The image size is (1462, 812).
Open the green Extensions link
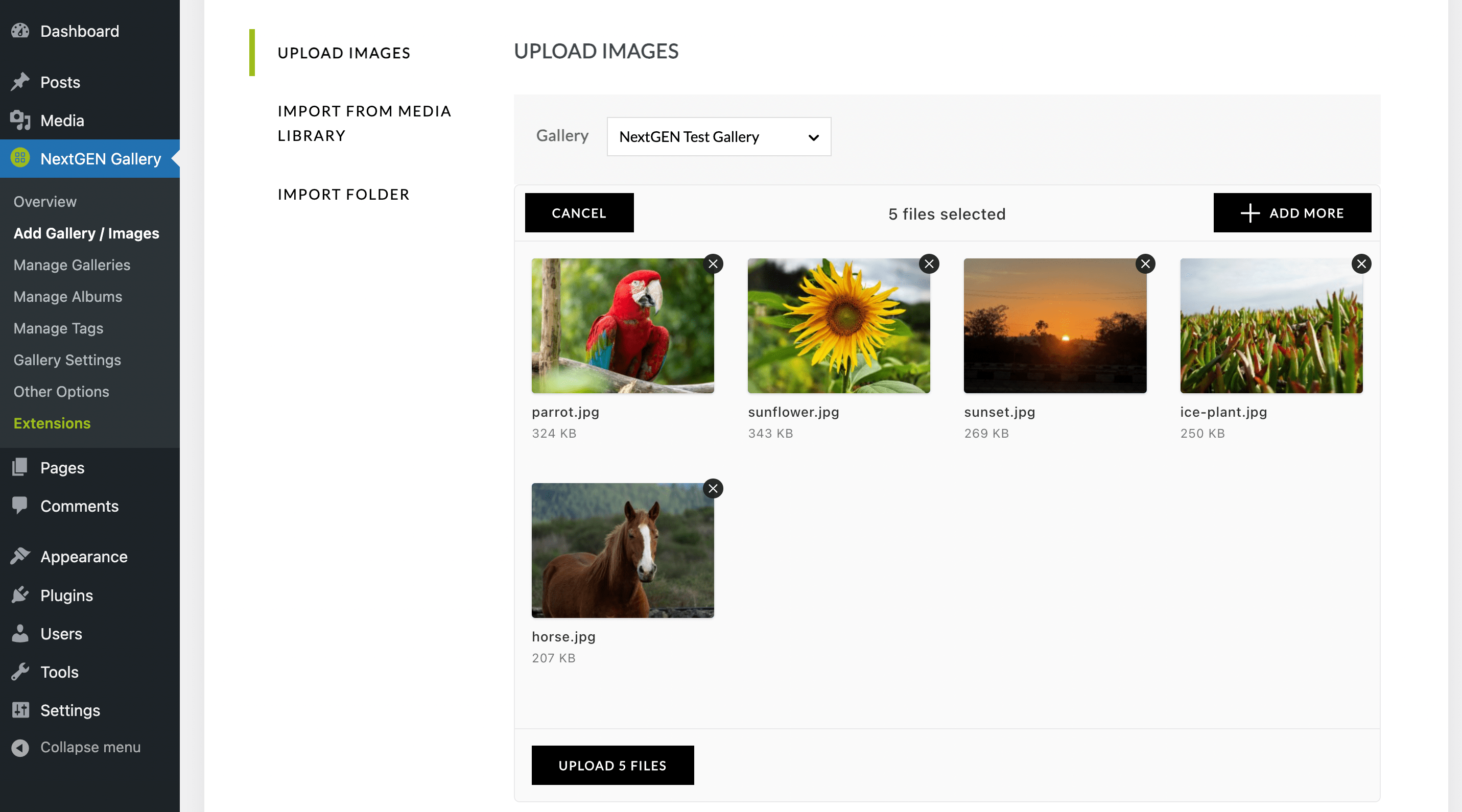(52, 423)
